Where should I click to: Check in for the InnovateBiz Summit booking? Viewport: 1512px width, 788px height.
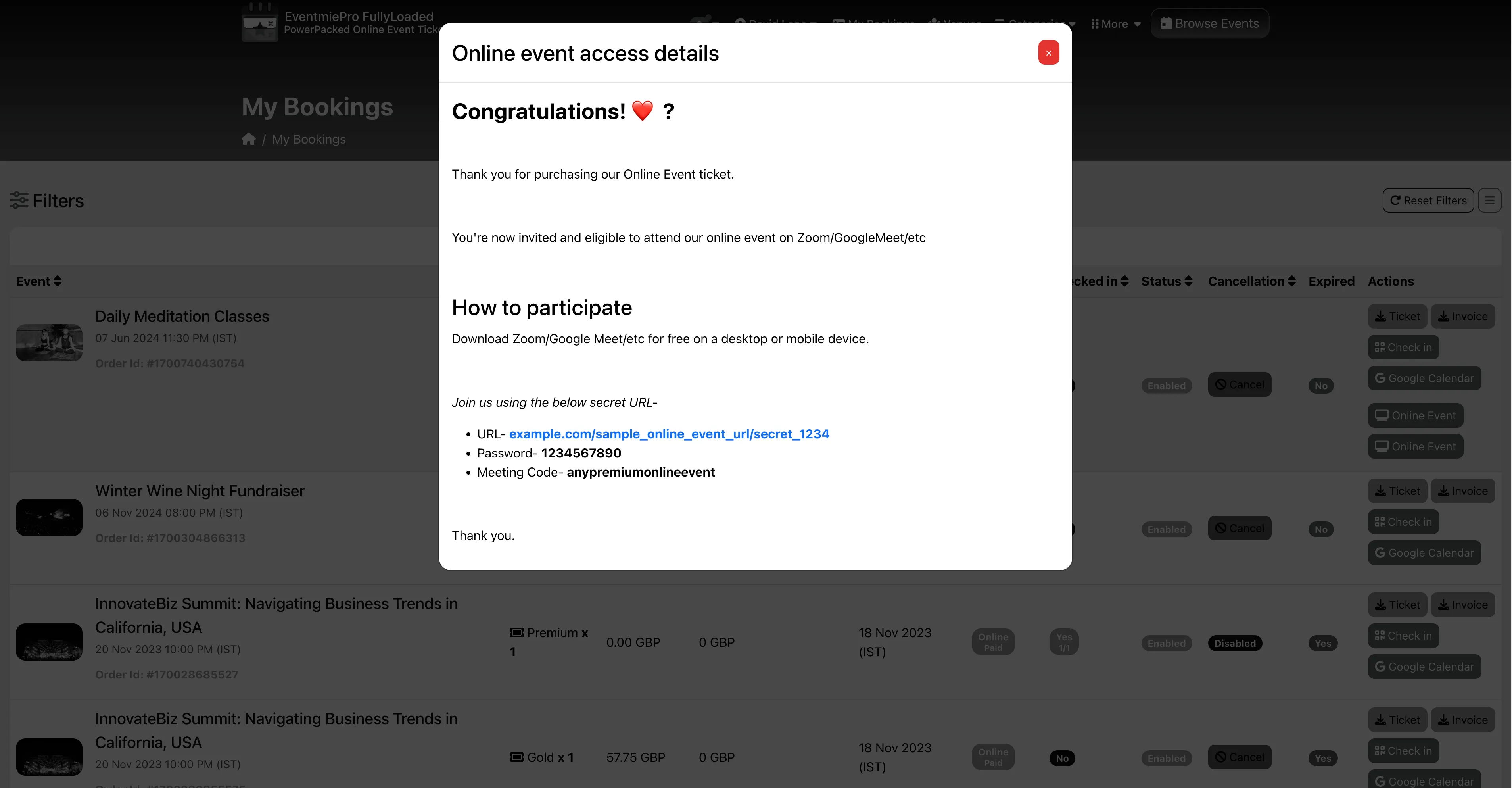pos(1403,635)
